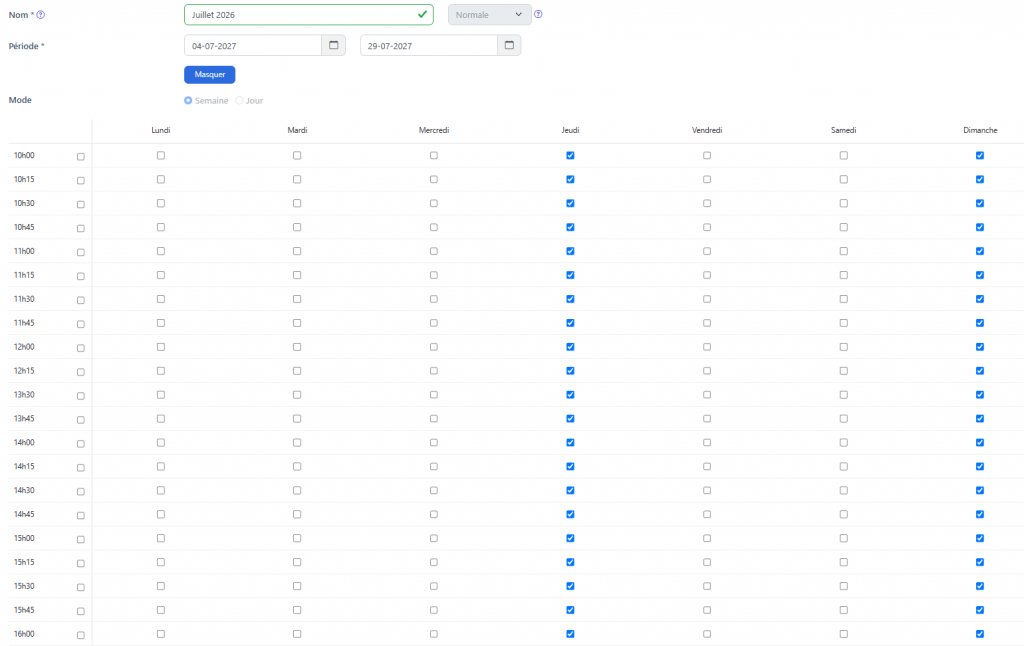Check Lundi at 10h00
The image size is (1024, 646).
point(161,155)
